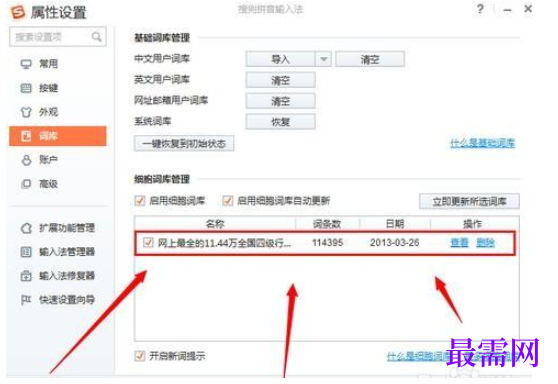Viewport: 558px width, 384px height.
Task: Click 立即更新所选词库 button
Action: click(x=469, y=201)
